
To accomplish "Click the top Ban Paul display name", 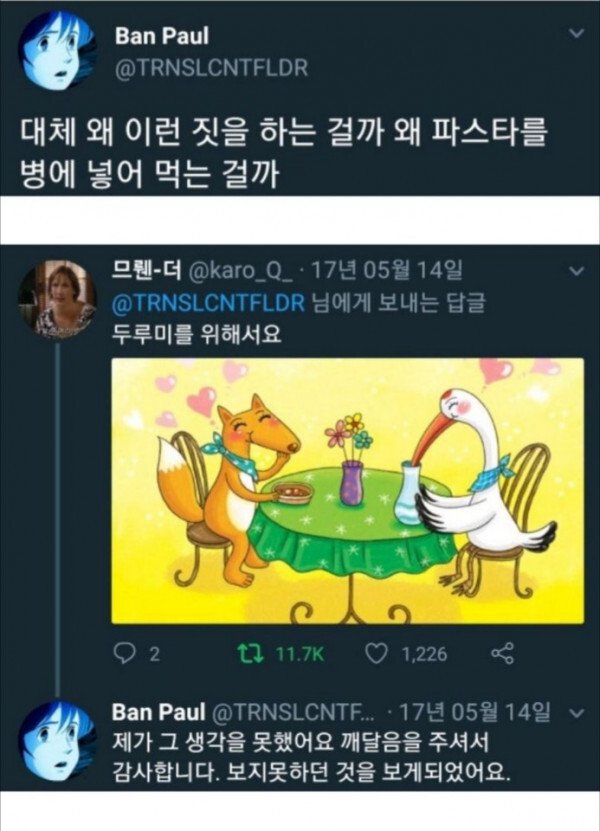I will (162, 36).
